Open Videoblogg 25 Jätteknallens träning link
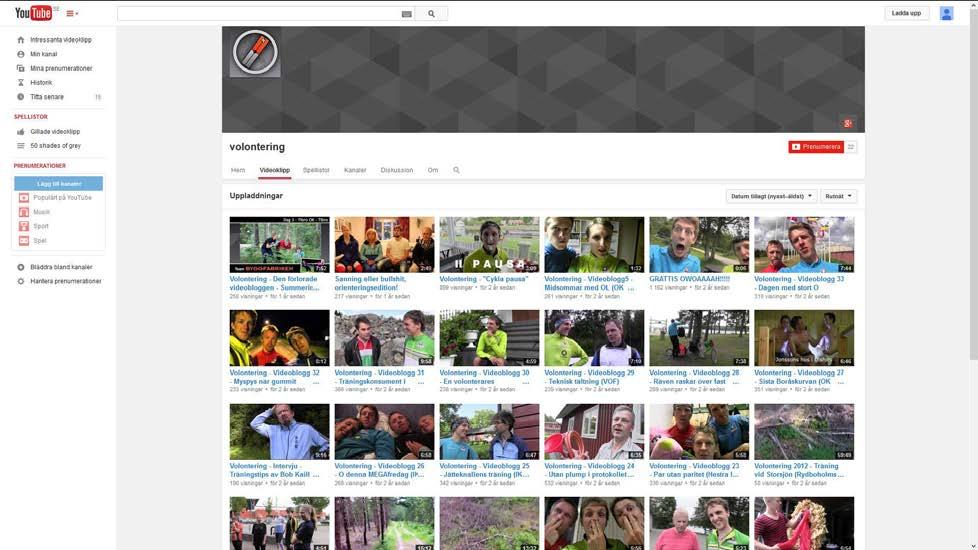The height and width of the screenshot is (550, 978). [485, 470]
